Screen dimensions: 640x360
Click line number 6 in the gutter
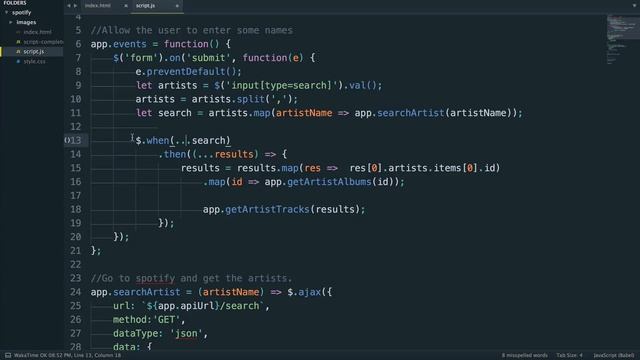click(78, 44)
